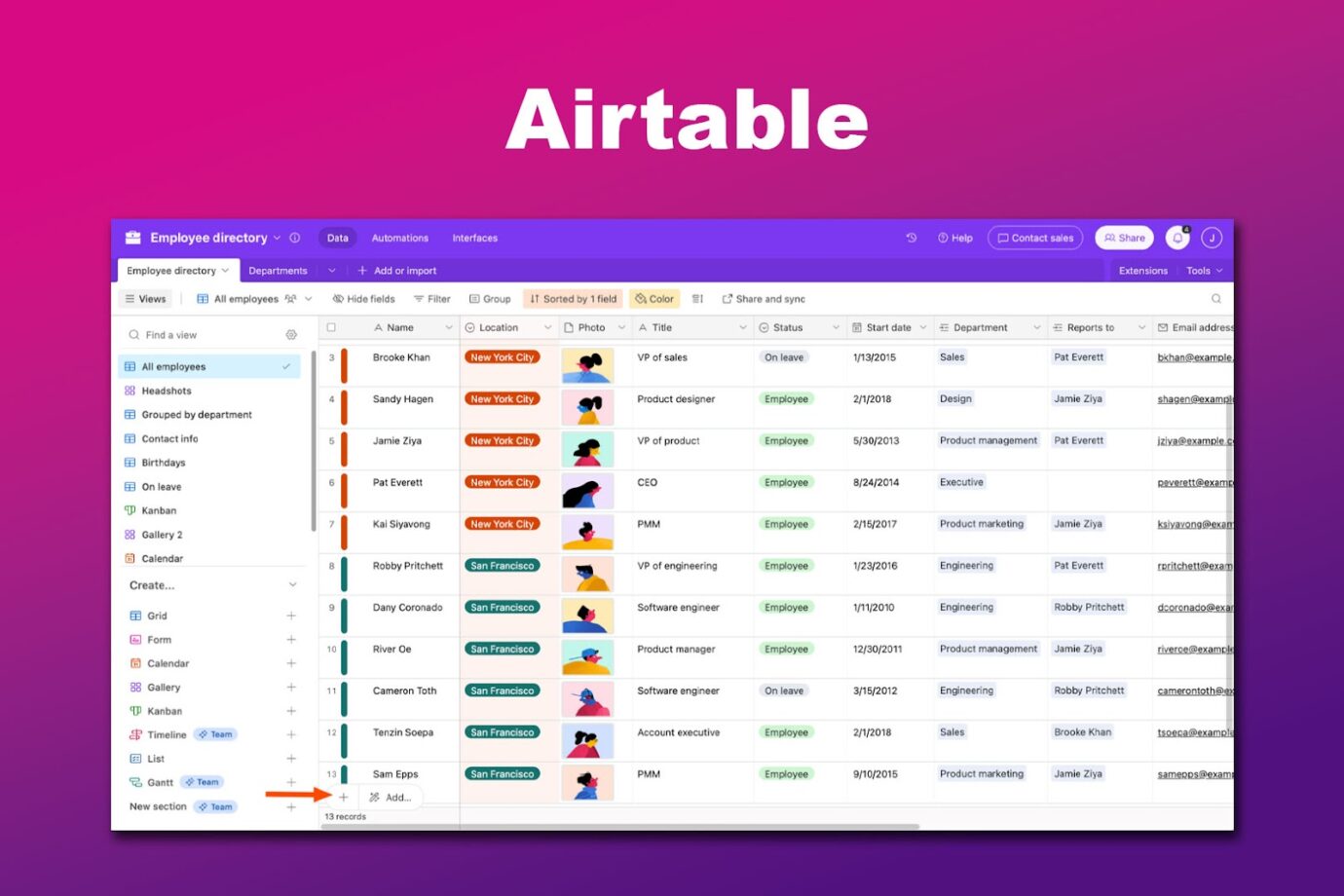Add a Timeline view with its plus
Viewport: 1344px width, 896px height.
pos(291,734)
